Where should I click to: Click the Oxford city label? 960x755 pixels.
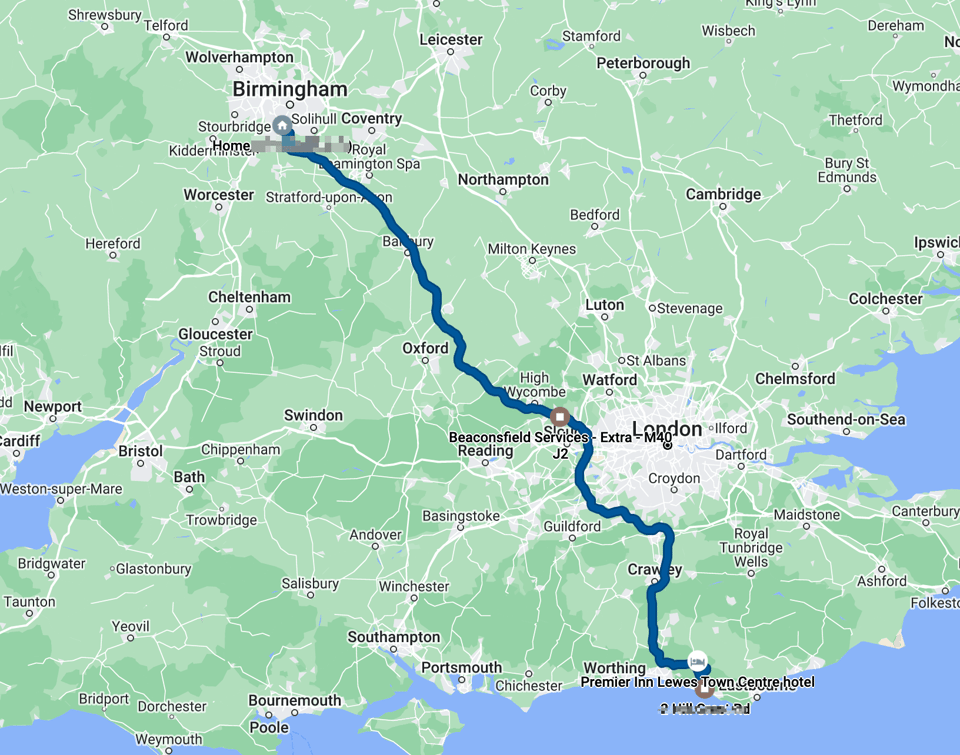tap(426, 348)
